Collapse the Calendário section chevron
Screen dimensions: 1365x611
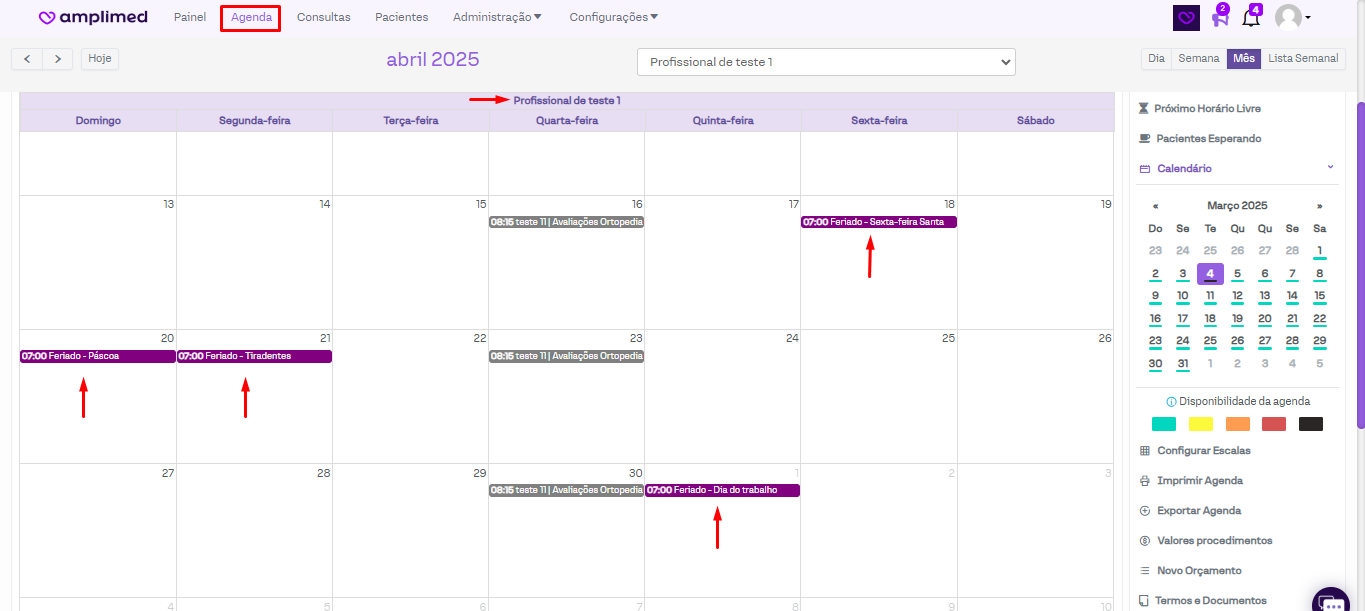1330,168
